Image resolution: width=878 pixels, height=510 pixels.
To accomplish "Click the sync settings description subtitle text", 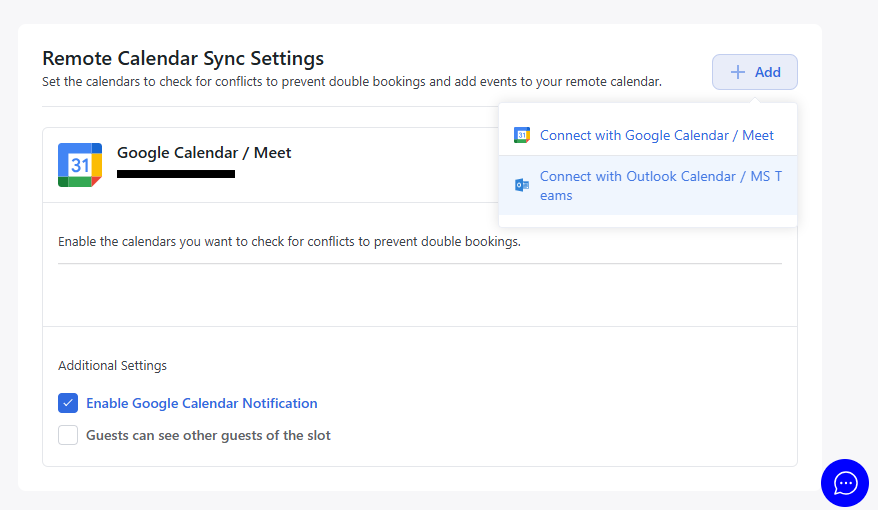I will click(x=351, y=82).
